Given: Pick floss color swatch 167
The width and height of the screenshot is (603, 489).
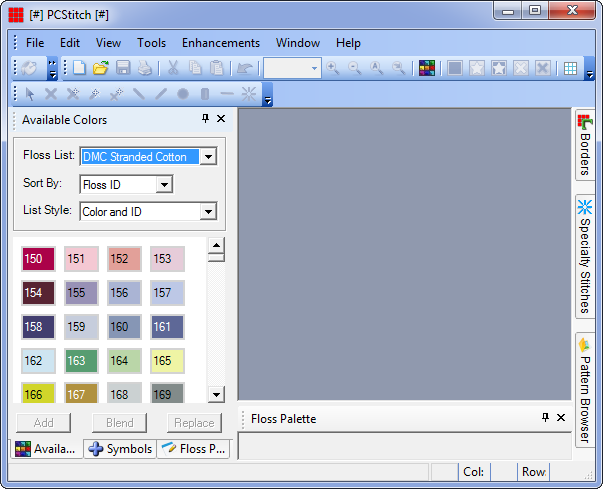Looking at the screenshot, I should [82, 393].
